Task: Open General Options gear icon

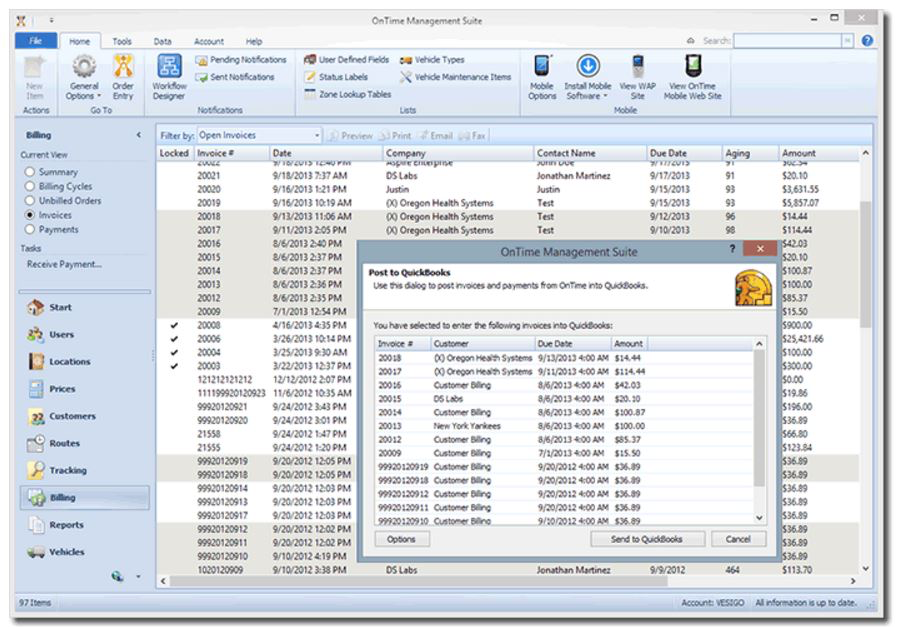Action: pyautogui.click(x=84, y=67)
